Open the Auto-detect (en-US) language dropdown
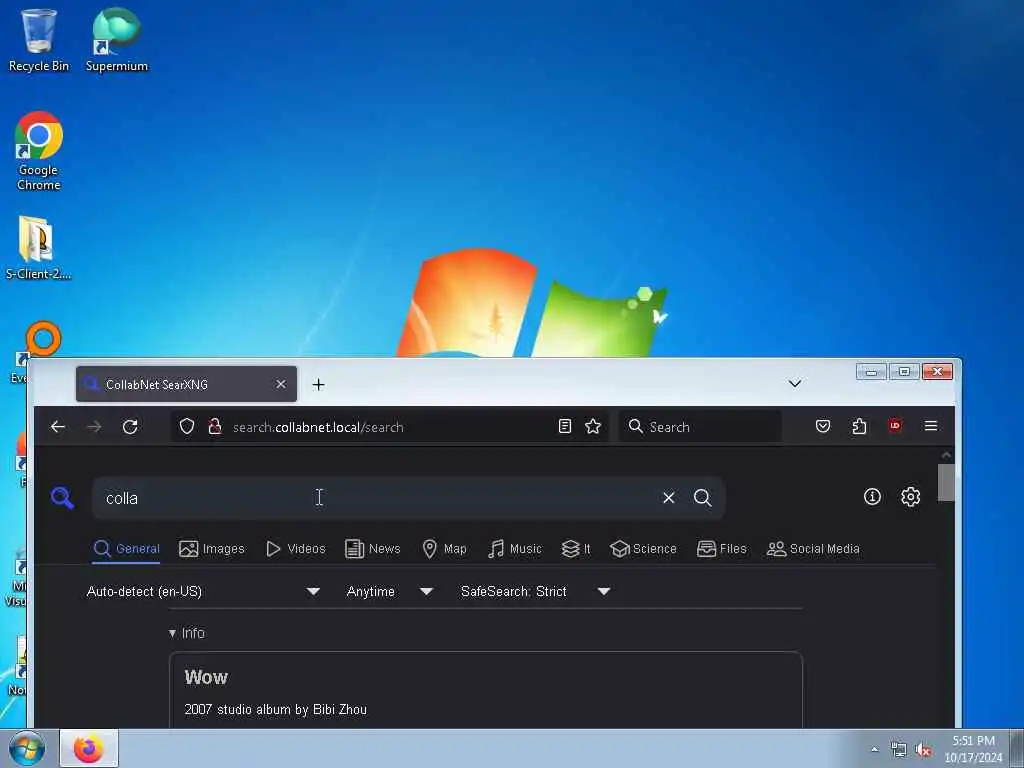The width and height of the screenshot is (1024, 768). pos(203,592)
